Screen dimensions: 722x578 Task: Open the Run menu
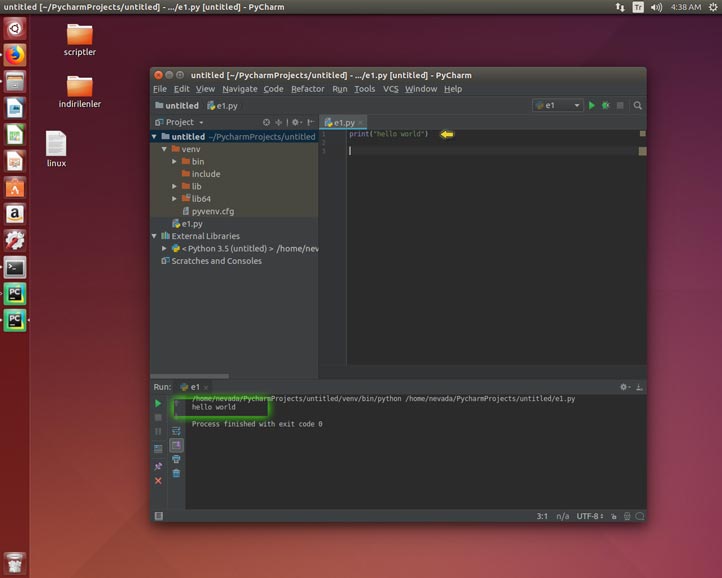[340, 89]
